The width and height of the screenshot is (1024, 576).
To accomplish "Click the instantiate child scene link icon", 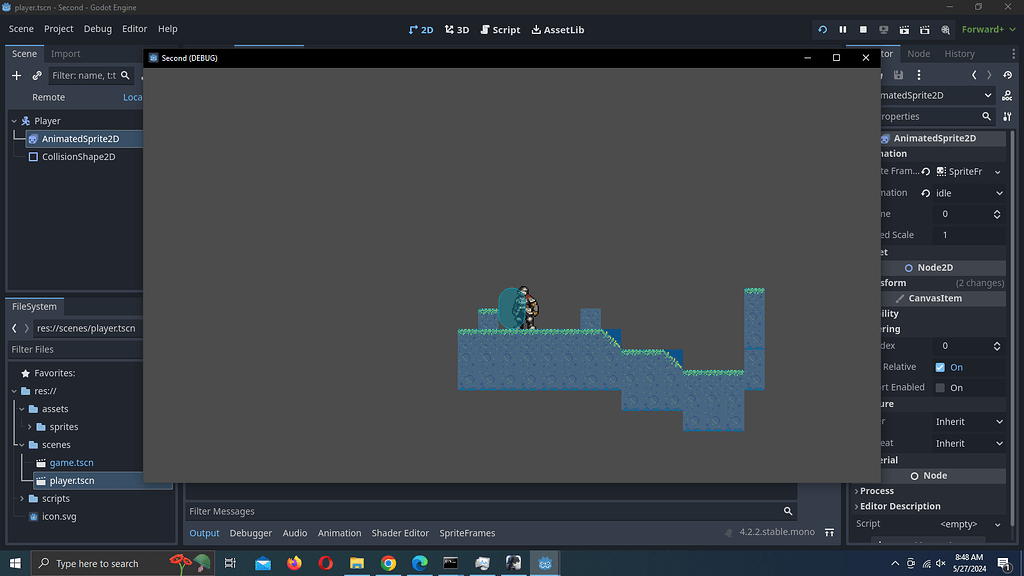I will (37, 76).
